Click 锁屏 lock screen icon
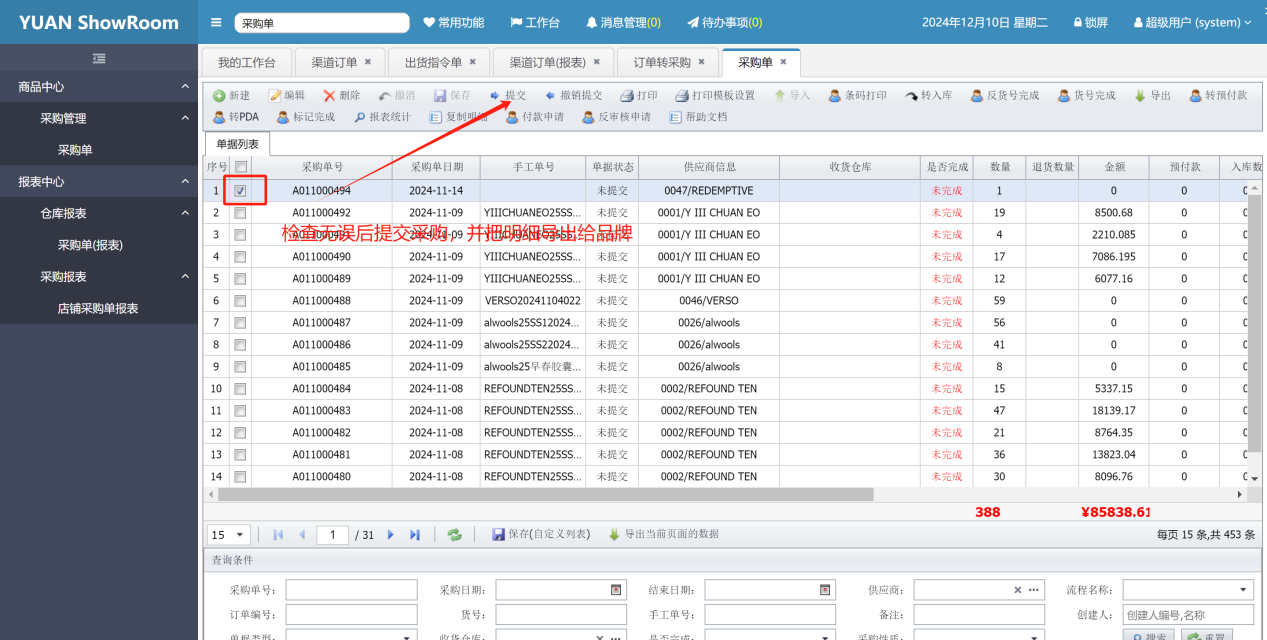 (x=1078, y=22)
